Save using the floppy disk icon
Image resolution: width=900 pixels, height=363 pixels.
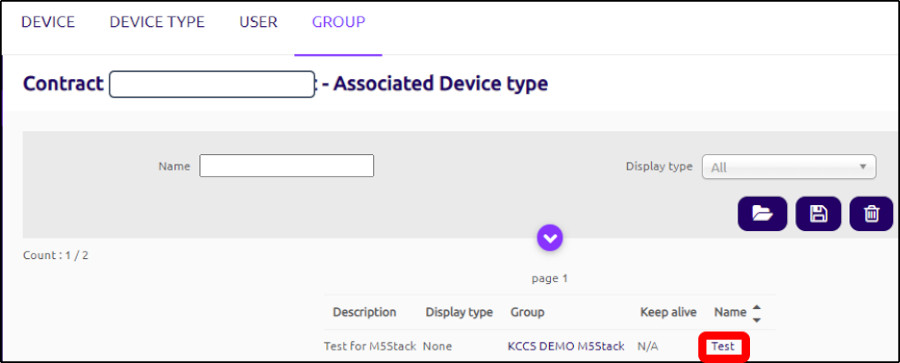click(818, 214)
